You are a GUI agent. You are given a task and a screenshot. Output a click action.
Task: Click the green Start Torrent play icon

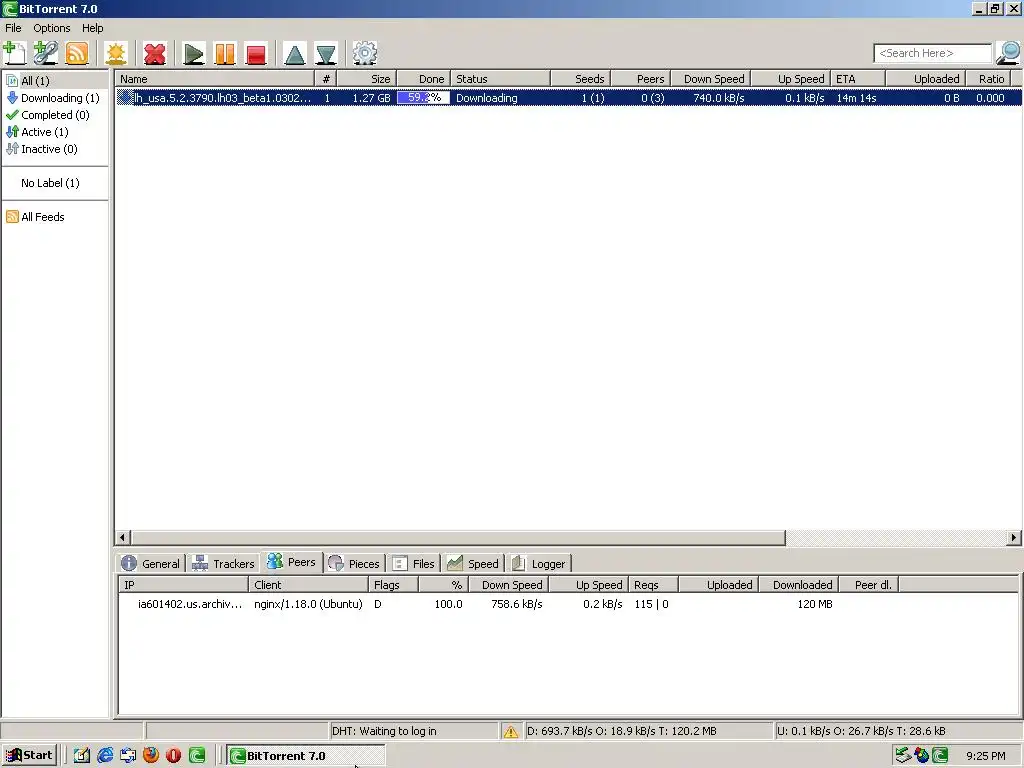click(x=193, y=54)
